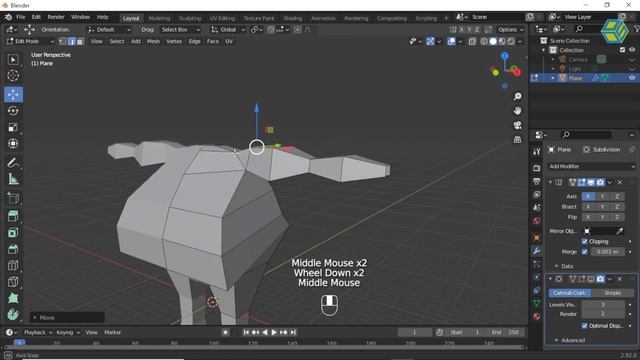Open the Orientation Default dropdown
The image size is (640, 360).
point(109,29)
